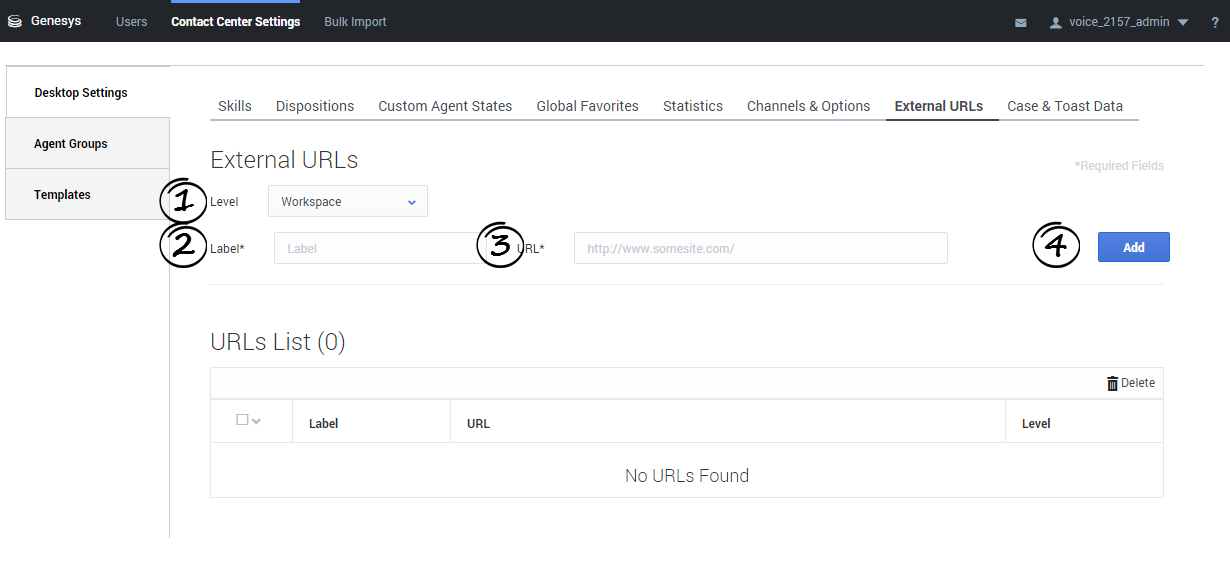Click the user profile avatar icon
Image resolution: width=1230 pixels, height=564 pixels.
(x=1055, y=23)
